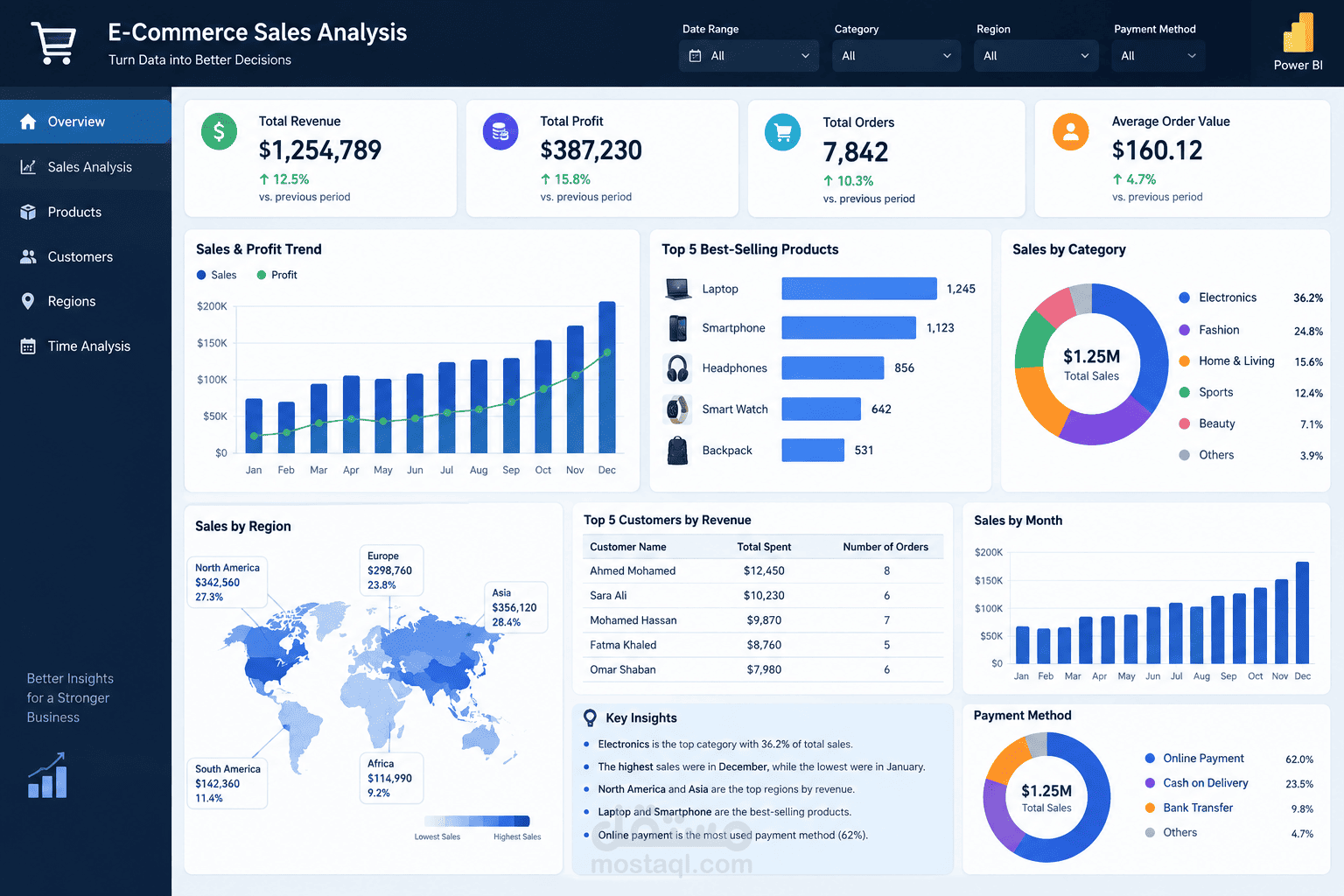Click the Total Profit coins icon
This screenshot has width=1344, height=896.
click(x=500, y=132)
